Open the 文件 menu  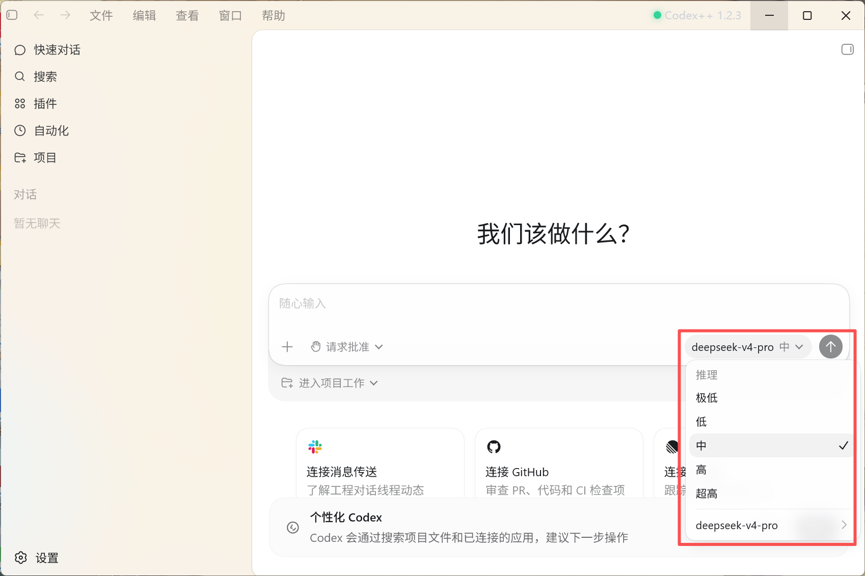click(x=102, y=15)
